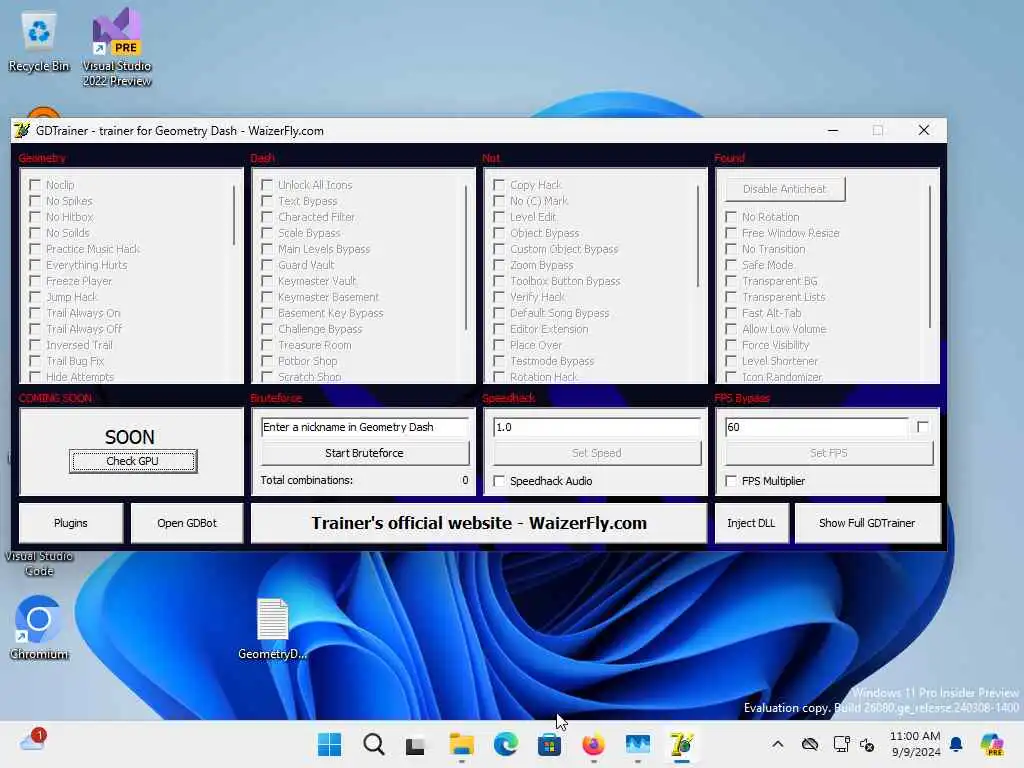The width and height of the screenshot is (1024, 768).
Task: Enable the Level Edit checkbox
Action: (x=499, y=217)
